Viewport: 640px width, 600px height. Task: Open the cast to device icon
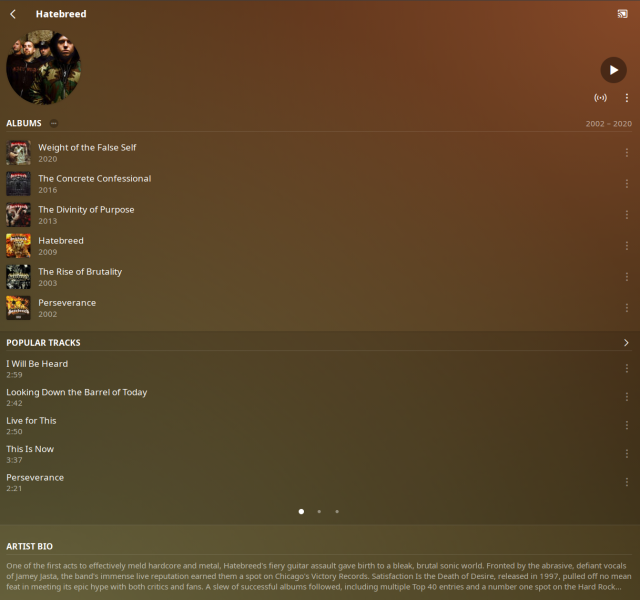click(622, 14)
